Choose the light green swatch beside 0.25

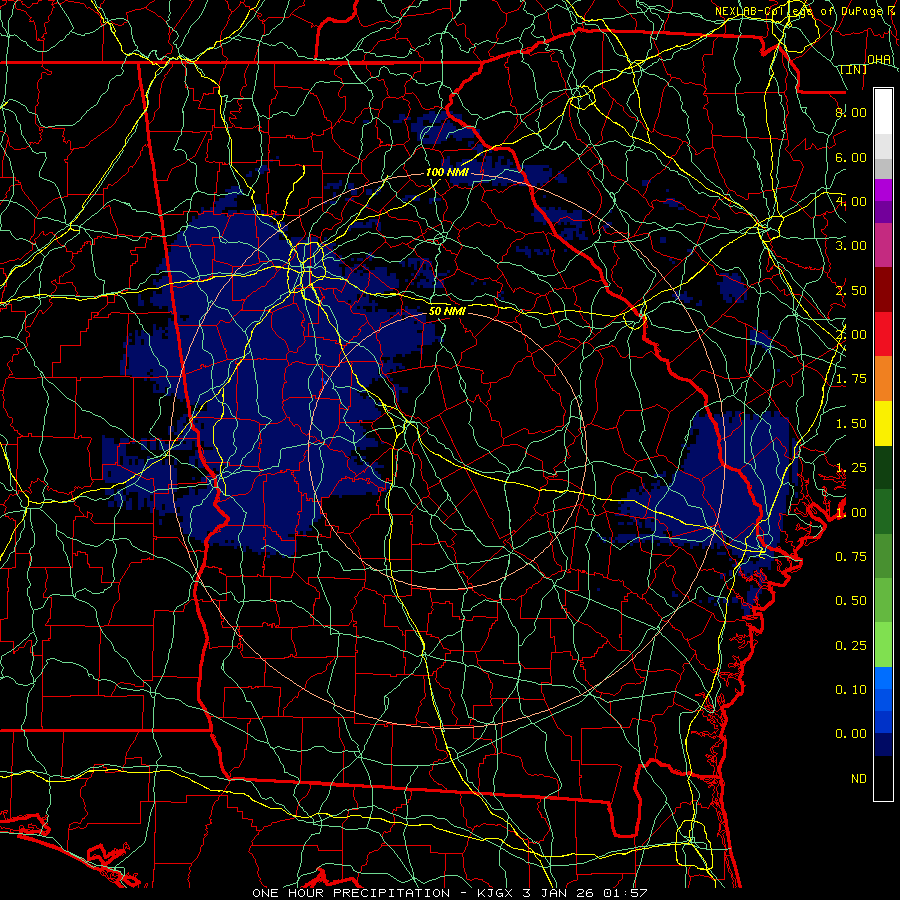tap(883, 645)
